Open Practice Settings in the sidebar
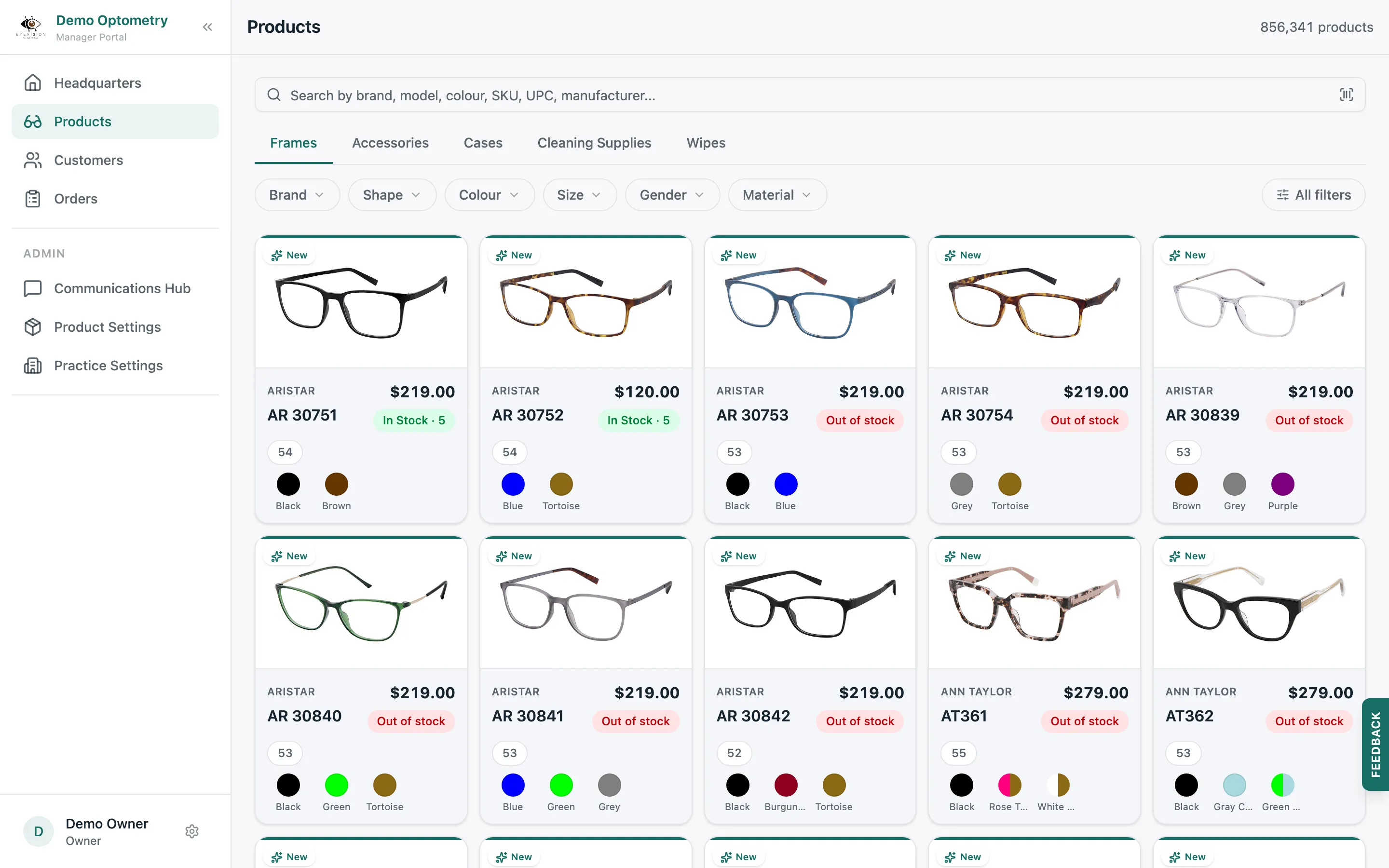This screenshot has width=1389, height=868. 115,365
